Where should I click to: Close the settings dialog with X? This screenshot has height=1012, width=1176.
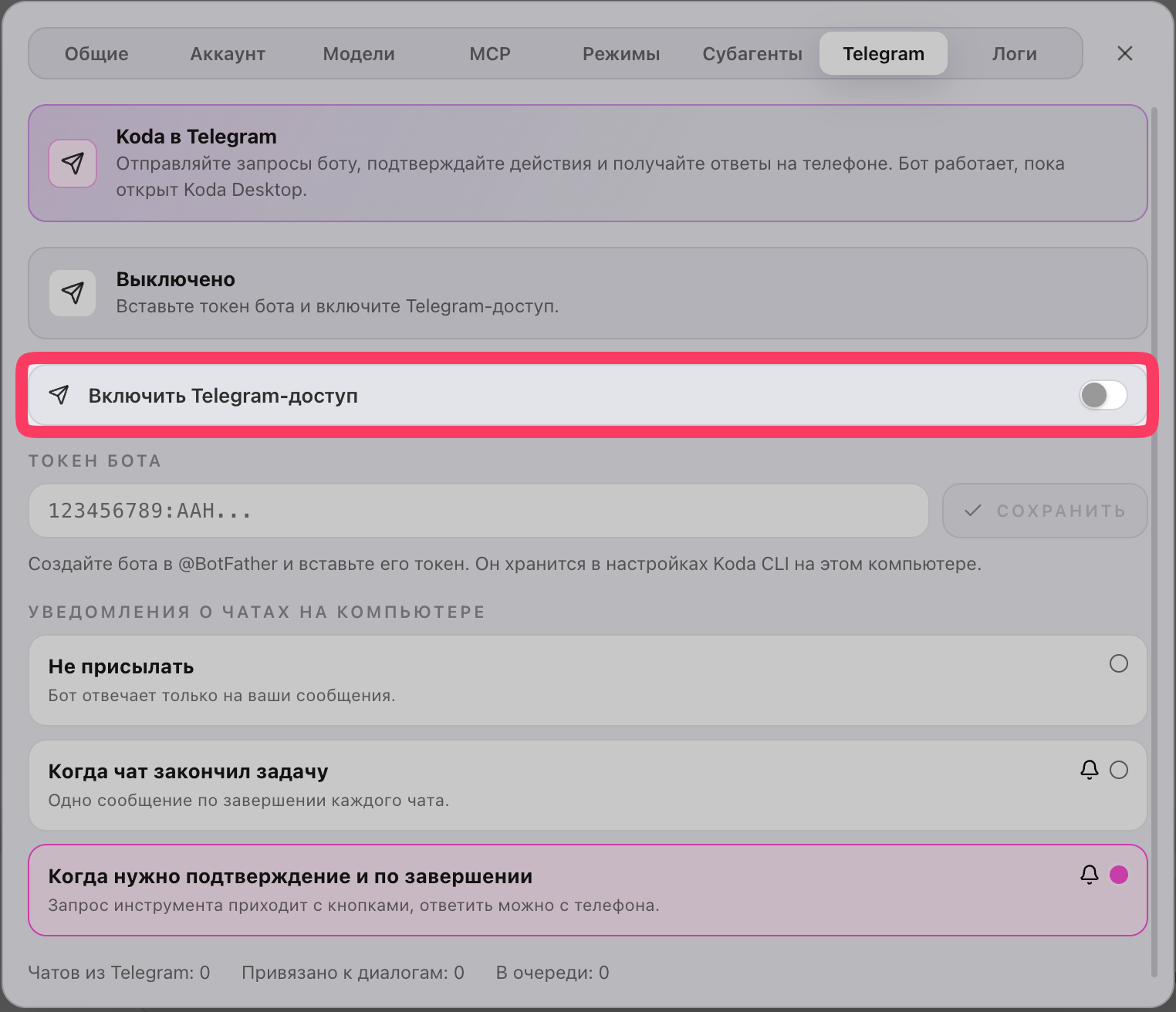pos(1125,53)
